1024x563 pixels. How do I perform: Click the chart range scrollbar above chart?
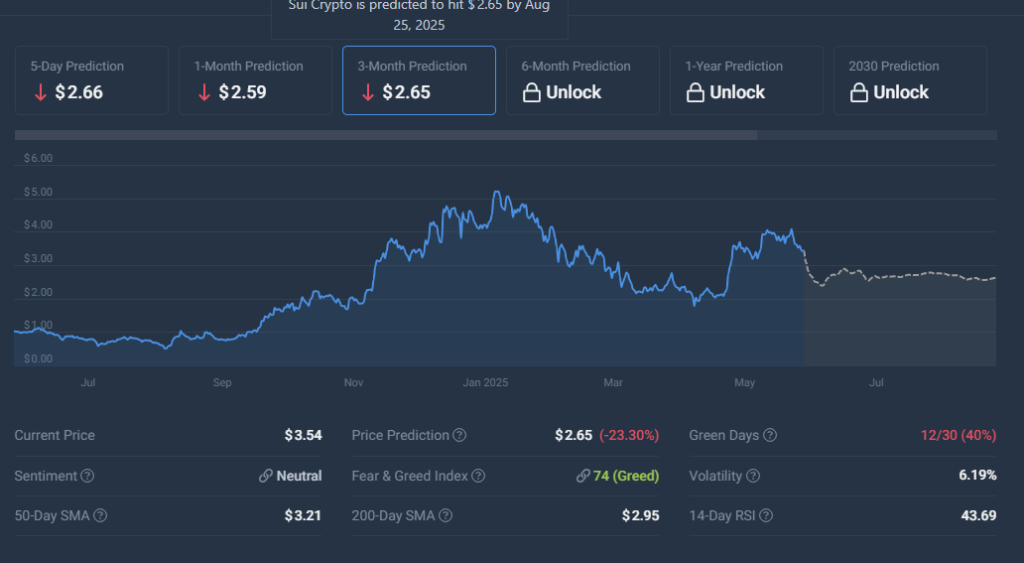click(x=386, y=135)
